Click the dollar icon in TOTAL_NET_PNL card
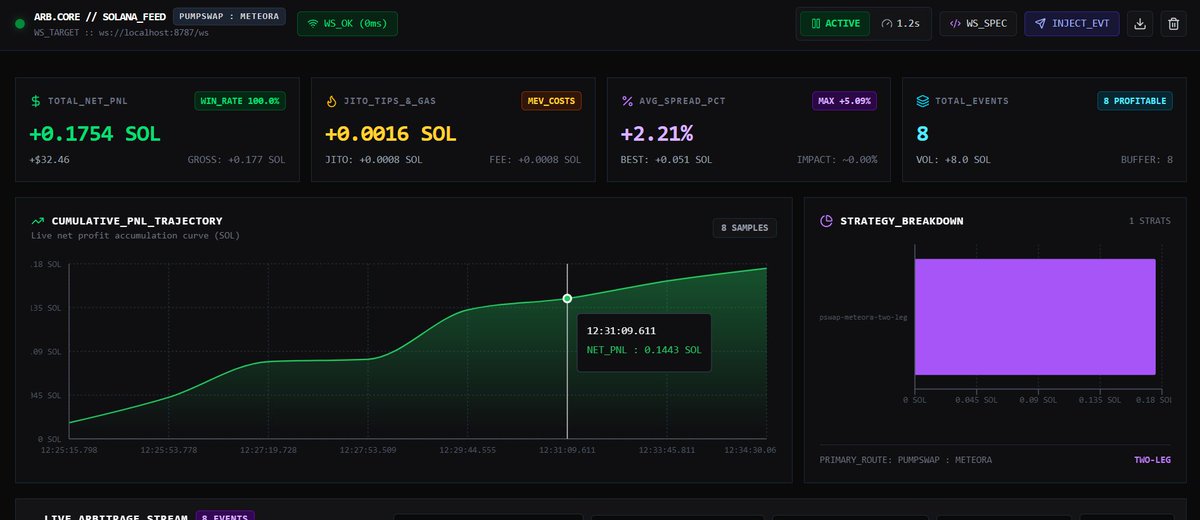This screenshot has width=1200, height=520. point(36,101)
